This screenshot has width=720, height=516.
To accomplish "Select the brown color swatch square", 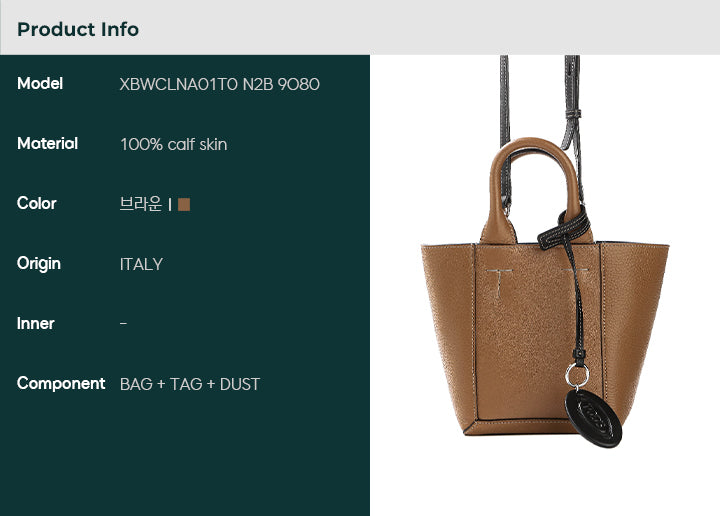I will pyautogui.click(x=184, y=204).
